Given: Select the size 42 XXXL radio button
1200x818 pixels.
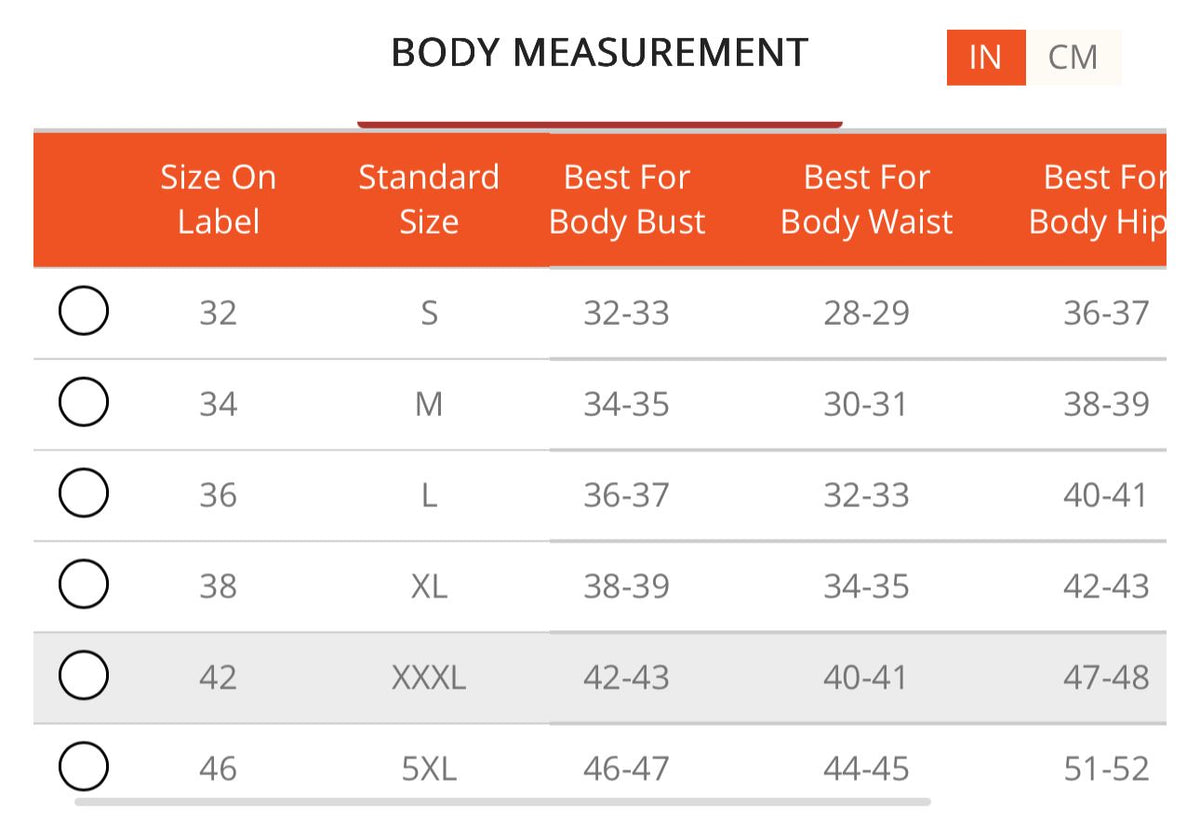Looking at the screenshot, I should click(x=84, y=676).
